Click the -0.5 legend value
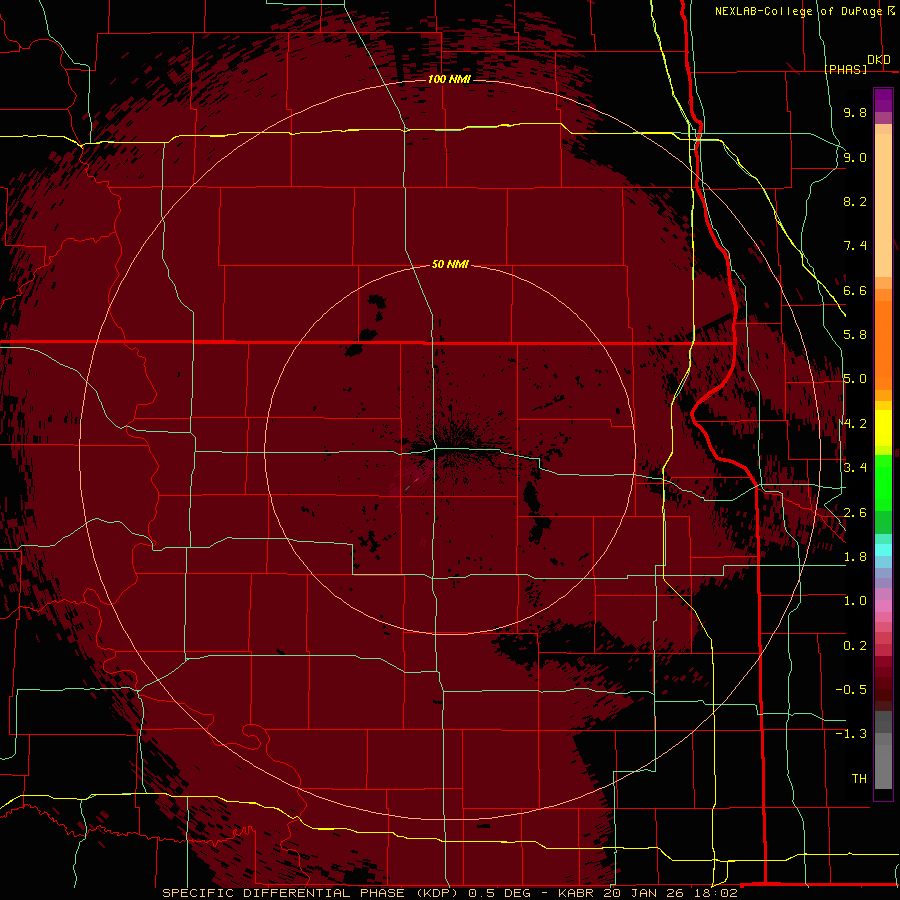Image resolution: width=900 pixels, height=900 pixels. [x=851, y=690]
